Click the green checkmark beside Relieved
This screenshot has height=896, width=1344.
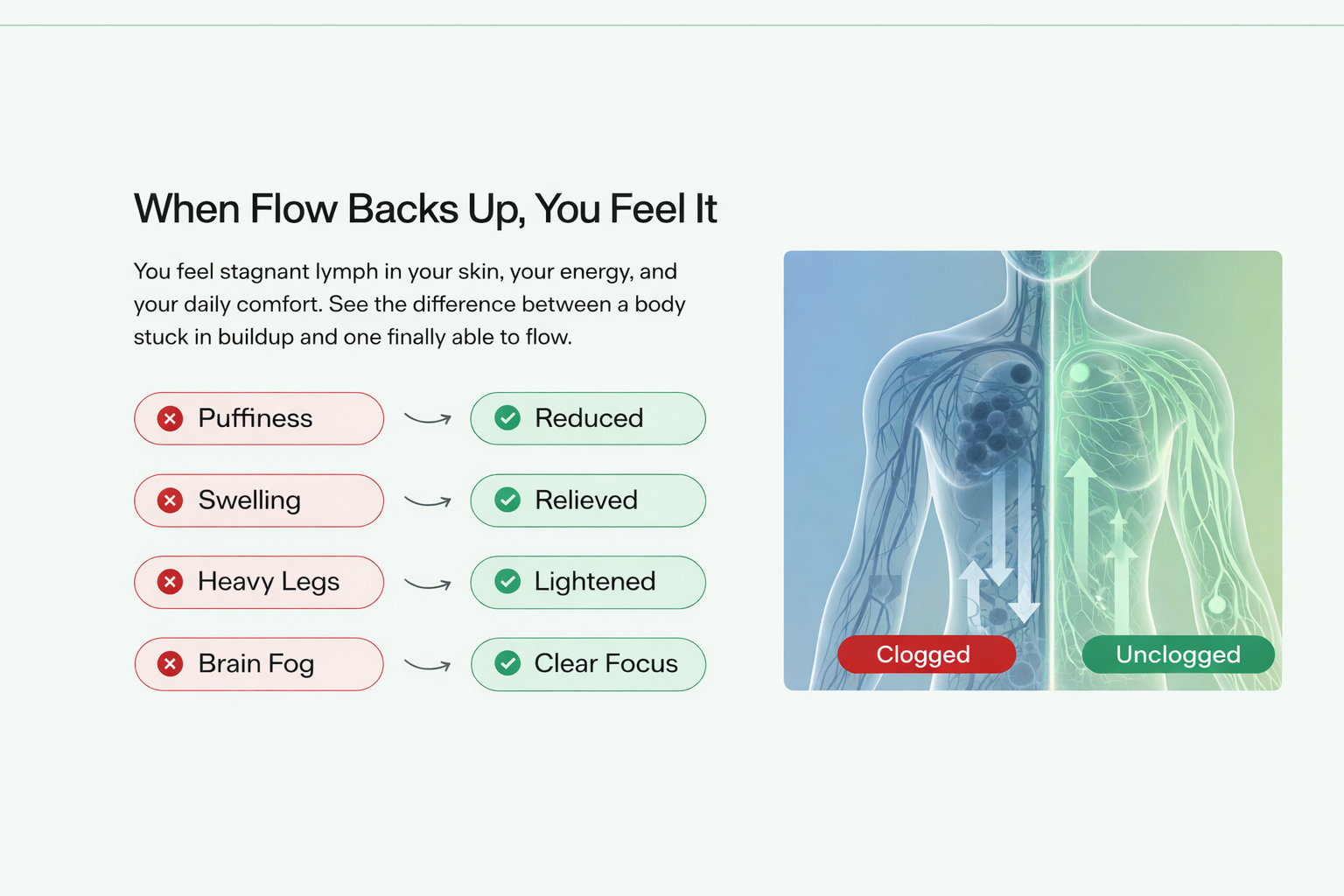[x=507, y=500]
